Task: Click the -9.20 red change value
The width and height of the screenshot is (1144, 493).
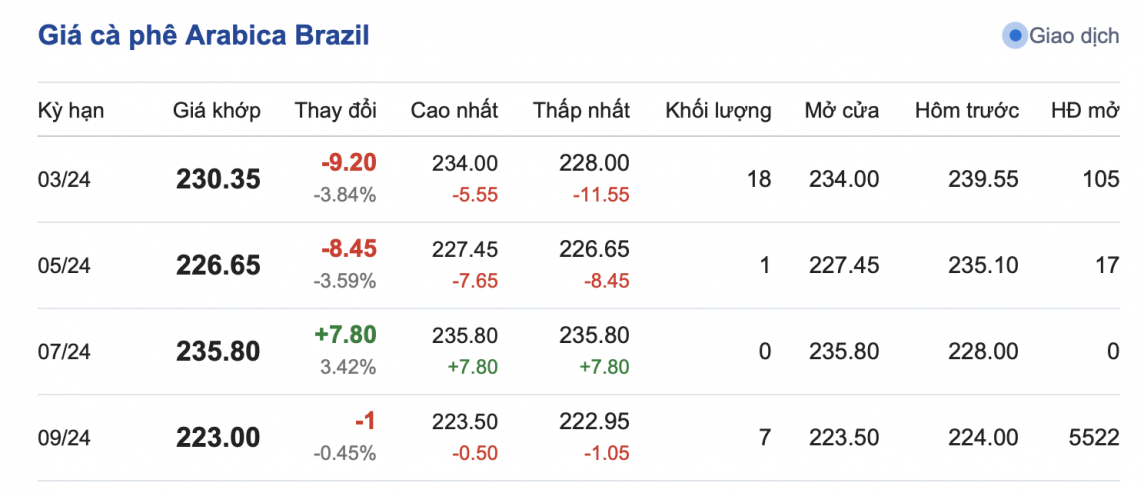Action: (x=348, y=164)
